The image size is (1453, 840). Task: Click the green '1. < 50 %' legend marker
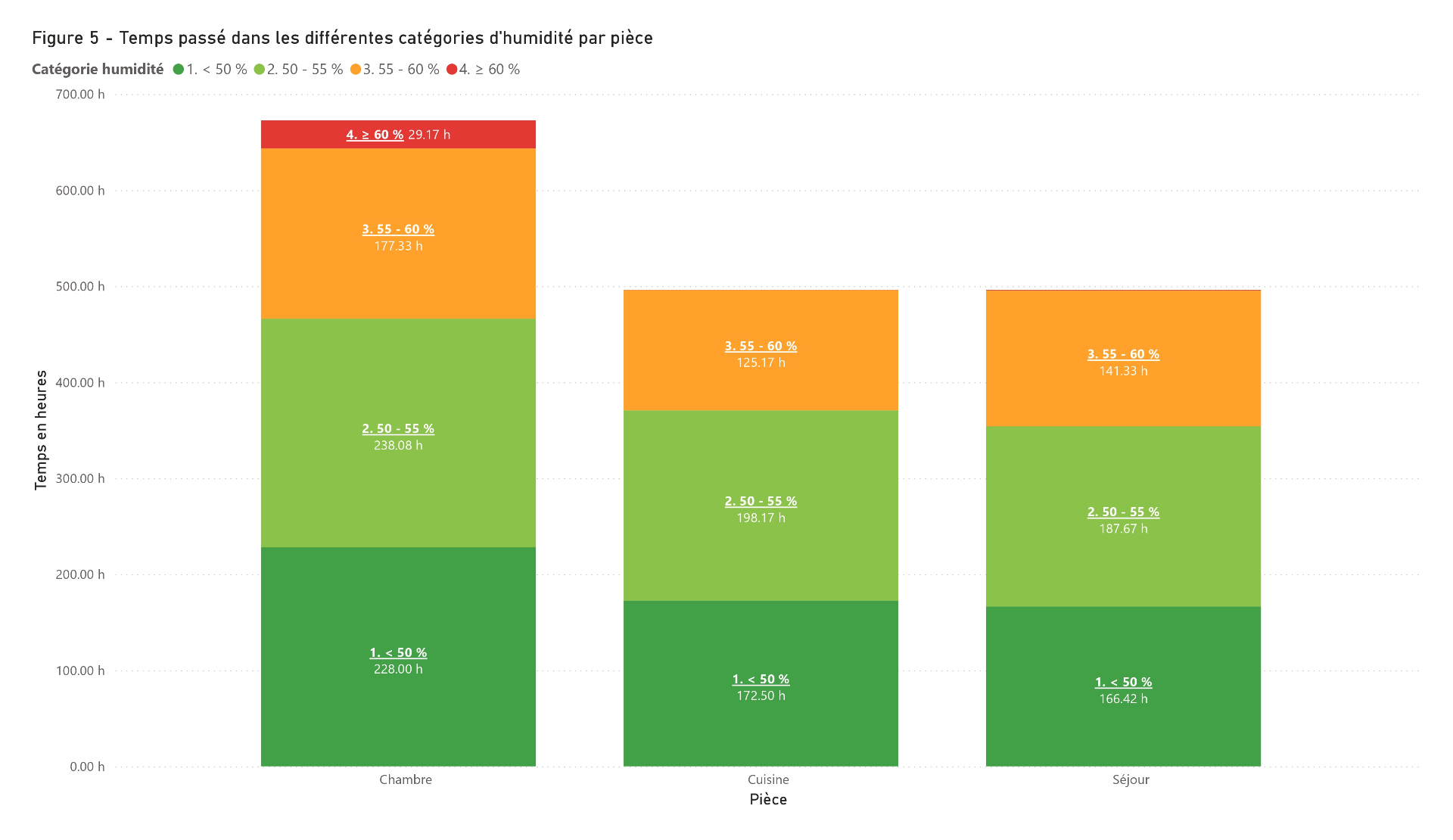[179, 70]
